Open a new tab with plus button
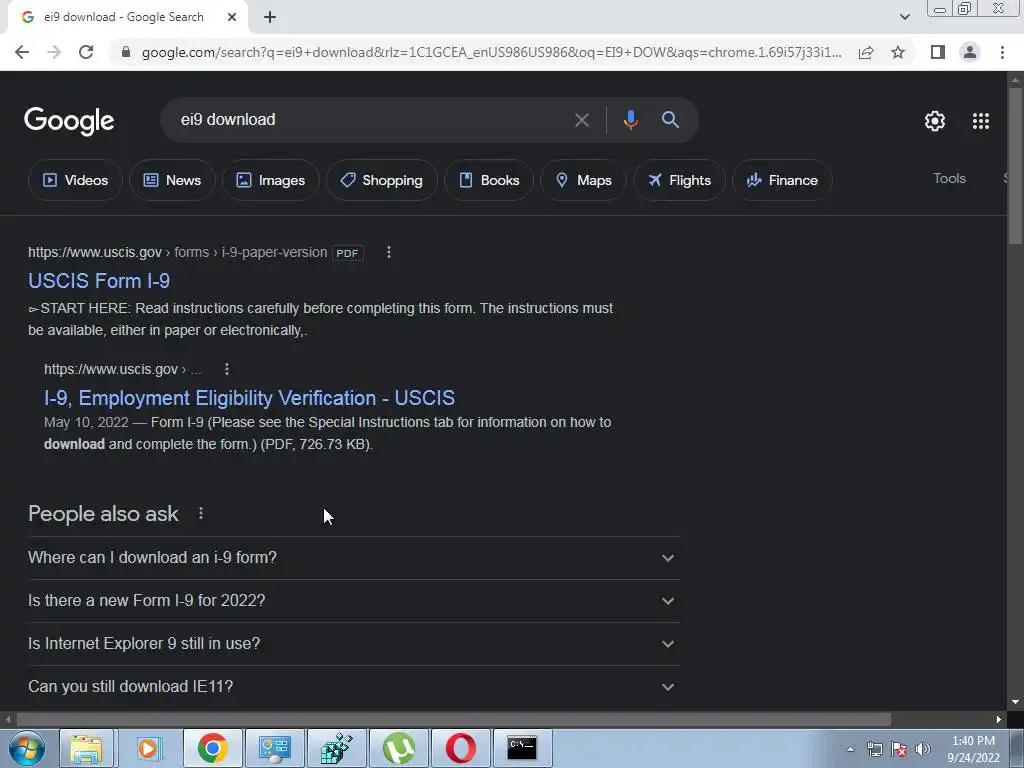This screenshot has height=768, width=1024. 270,18
